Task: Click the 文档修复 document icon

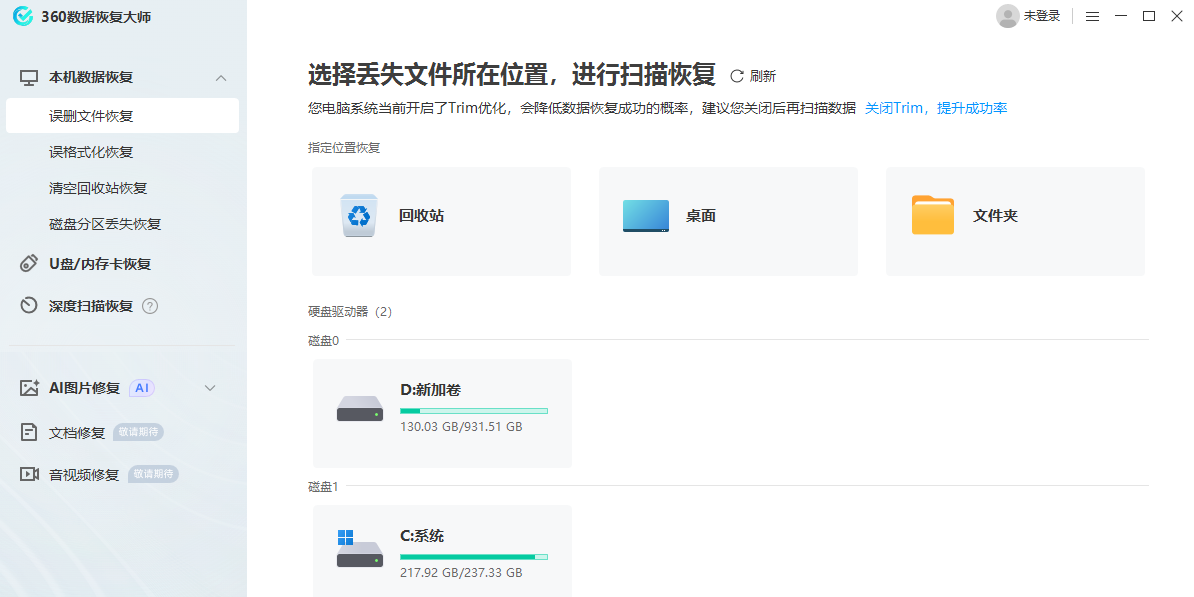Action: click(29, 433)
